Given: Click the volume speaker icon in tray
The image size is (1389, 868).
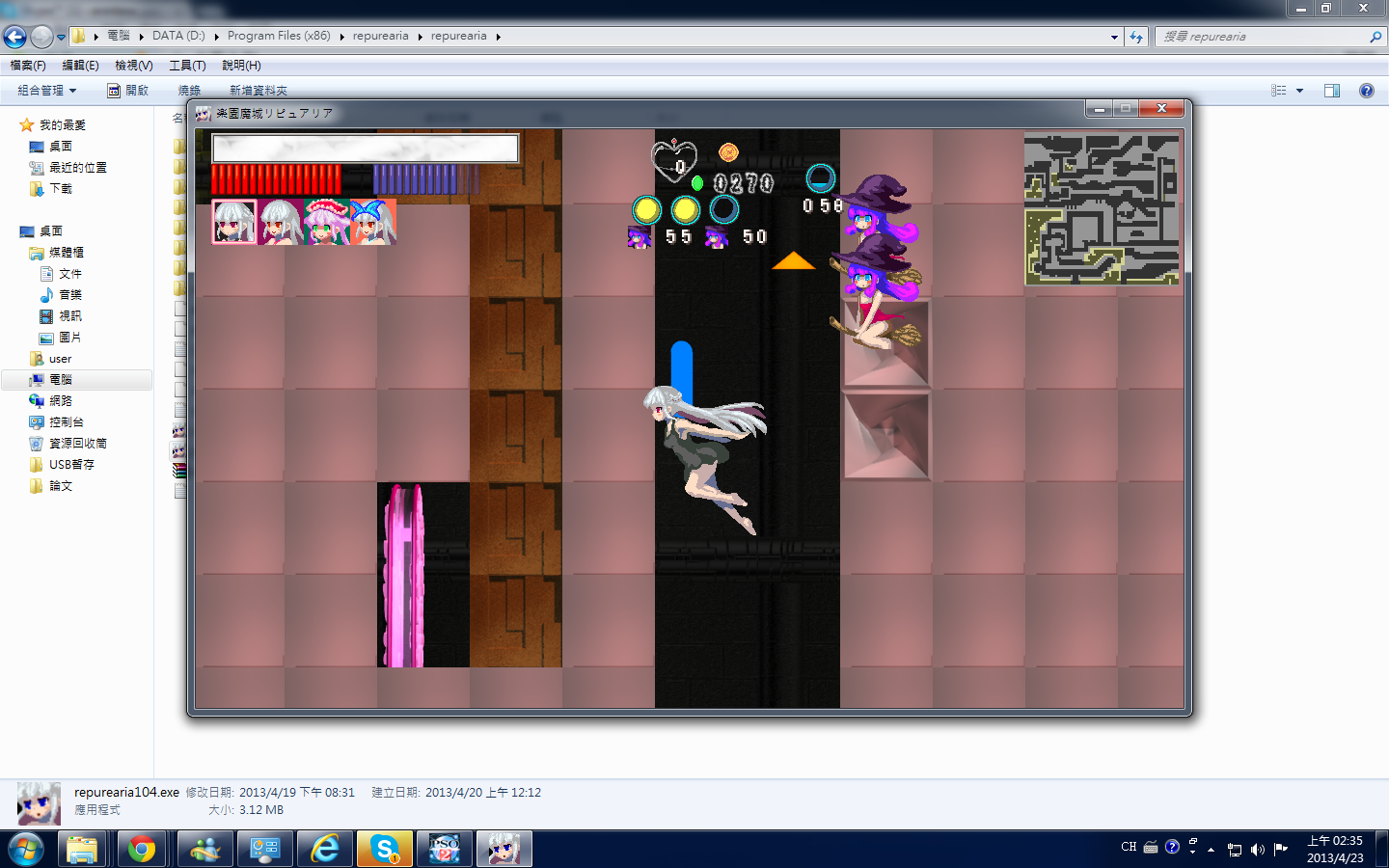Looking at the screenshot, I should pos(1257,849).
